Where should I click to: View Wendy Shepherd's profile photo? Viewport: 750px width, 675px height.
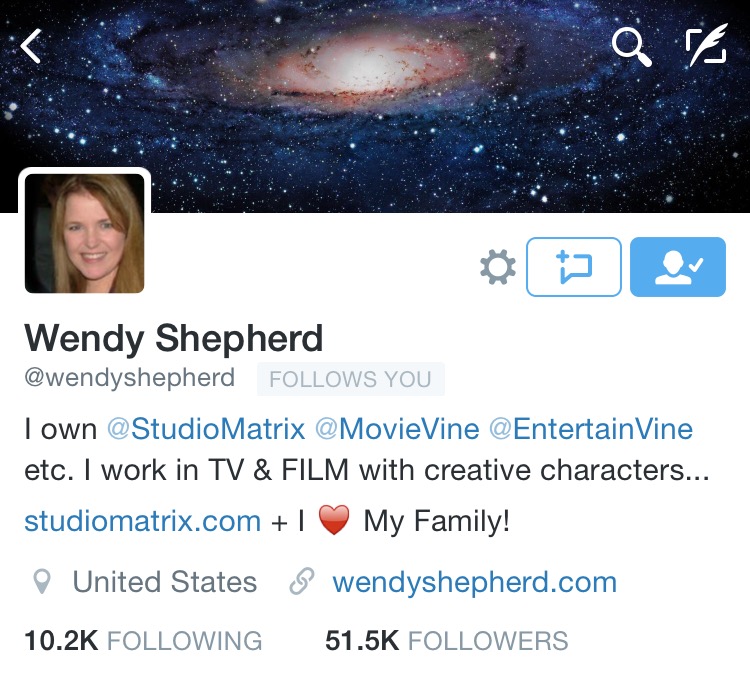[85, 233]
